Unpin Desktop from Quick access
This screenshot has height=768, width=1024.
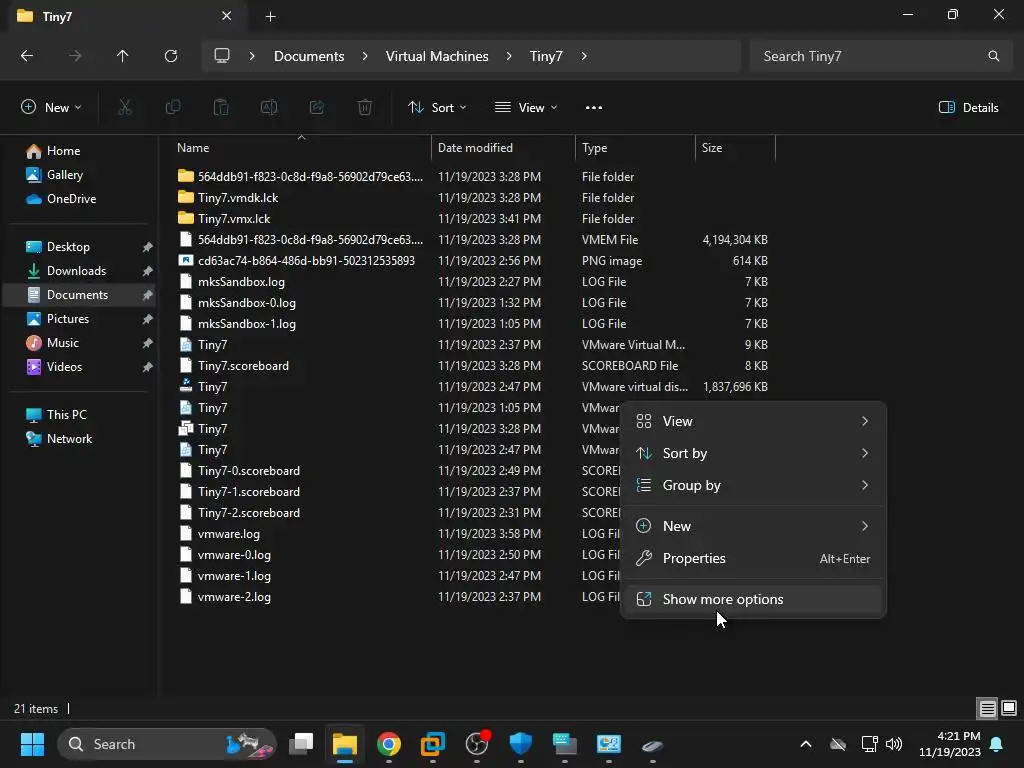(148, 247)
